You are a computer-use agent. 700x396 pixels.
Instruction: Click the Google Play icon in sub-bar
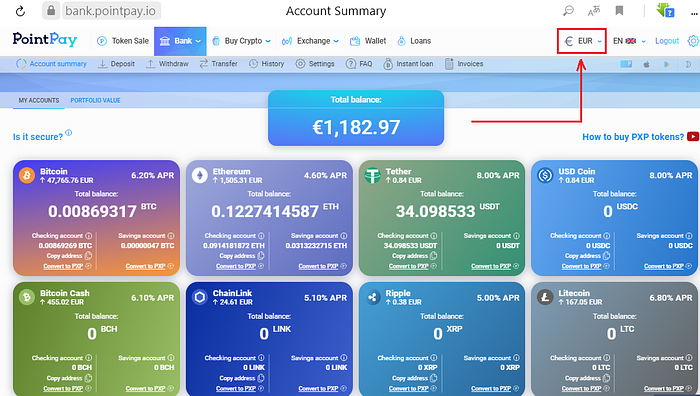click(667, 64)
